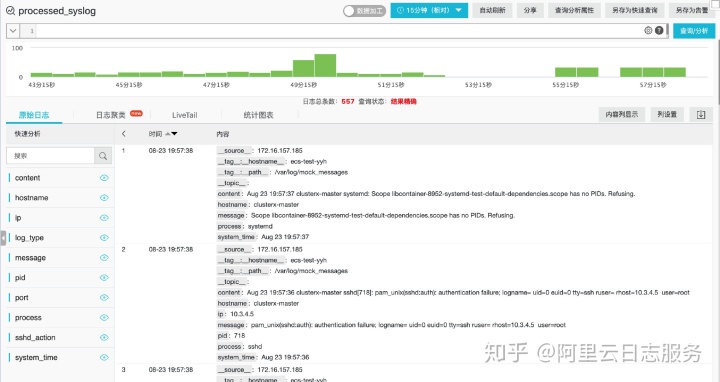Click the download logs icon
Viewport: 720px width, 382px height.
point(701,114)
